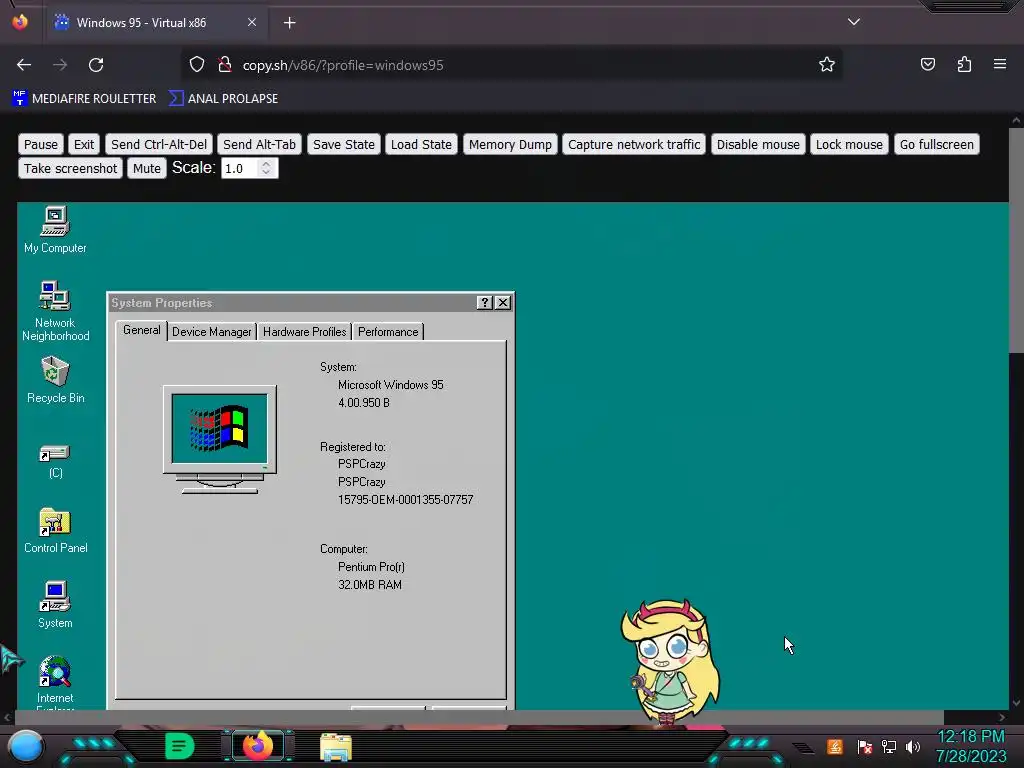Bookmark this page with the star
Image resolution: width=1024 pixels, height=768 pixels.
[827, 65]
